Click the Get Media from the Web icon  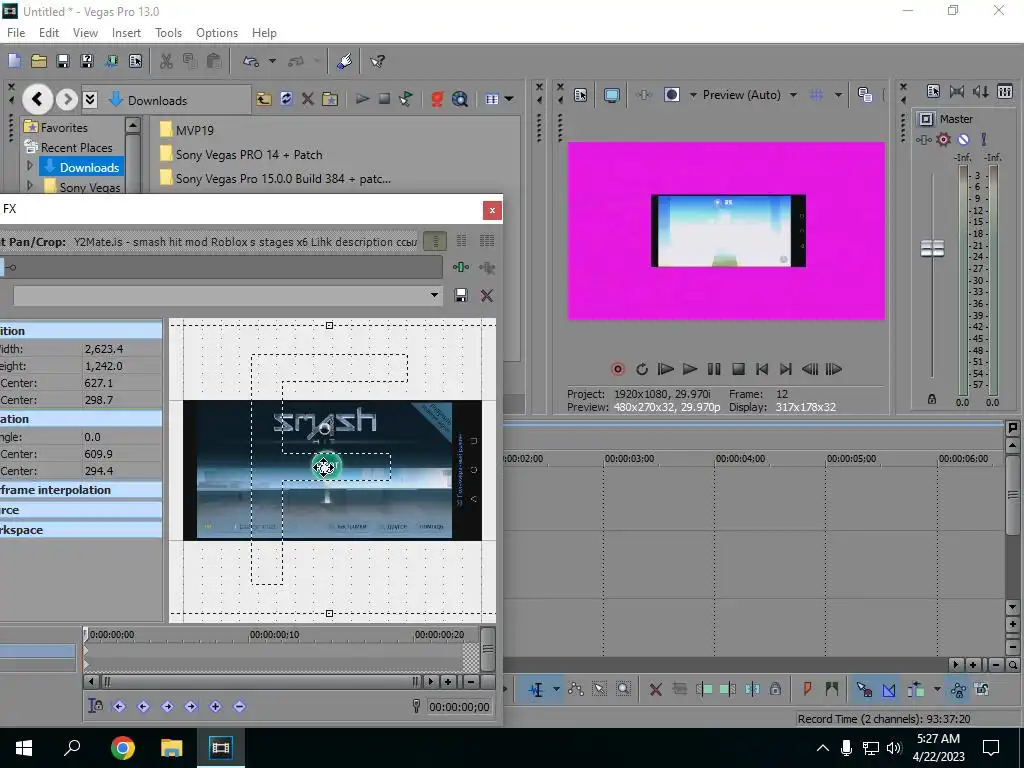pos(460,99)
